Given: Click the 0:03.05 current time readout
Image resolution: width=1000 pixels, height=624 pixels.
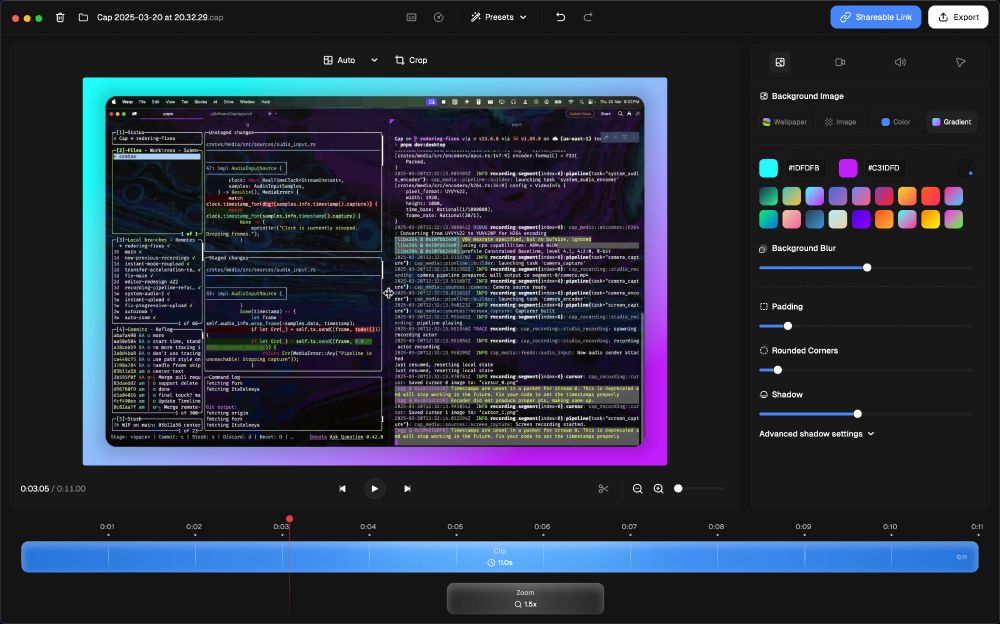Looking at the screenshot, I should [x=34, y=489].
